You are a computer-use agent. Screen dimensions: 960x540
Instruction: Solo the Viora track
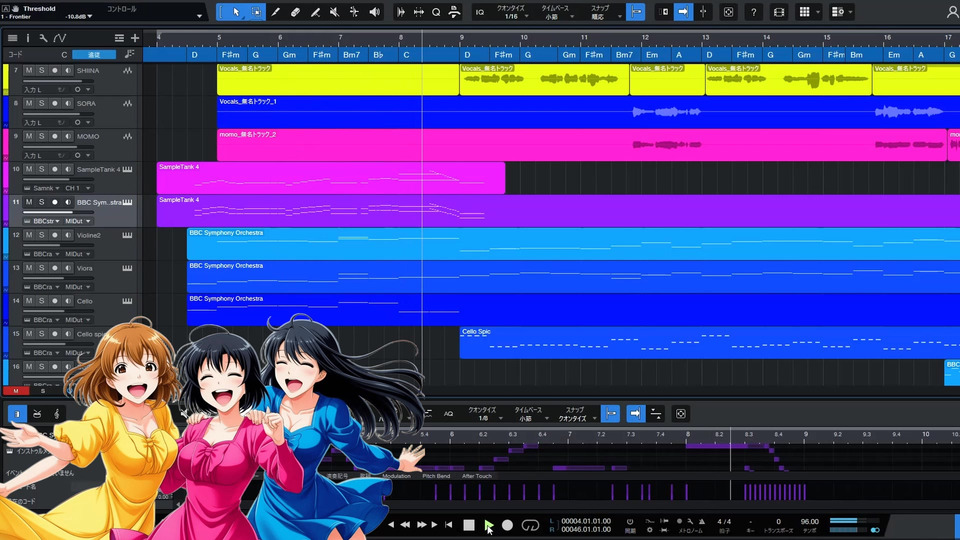click(42, 268)
